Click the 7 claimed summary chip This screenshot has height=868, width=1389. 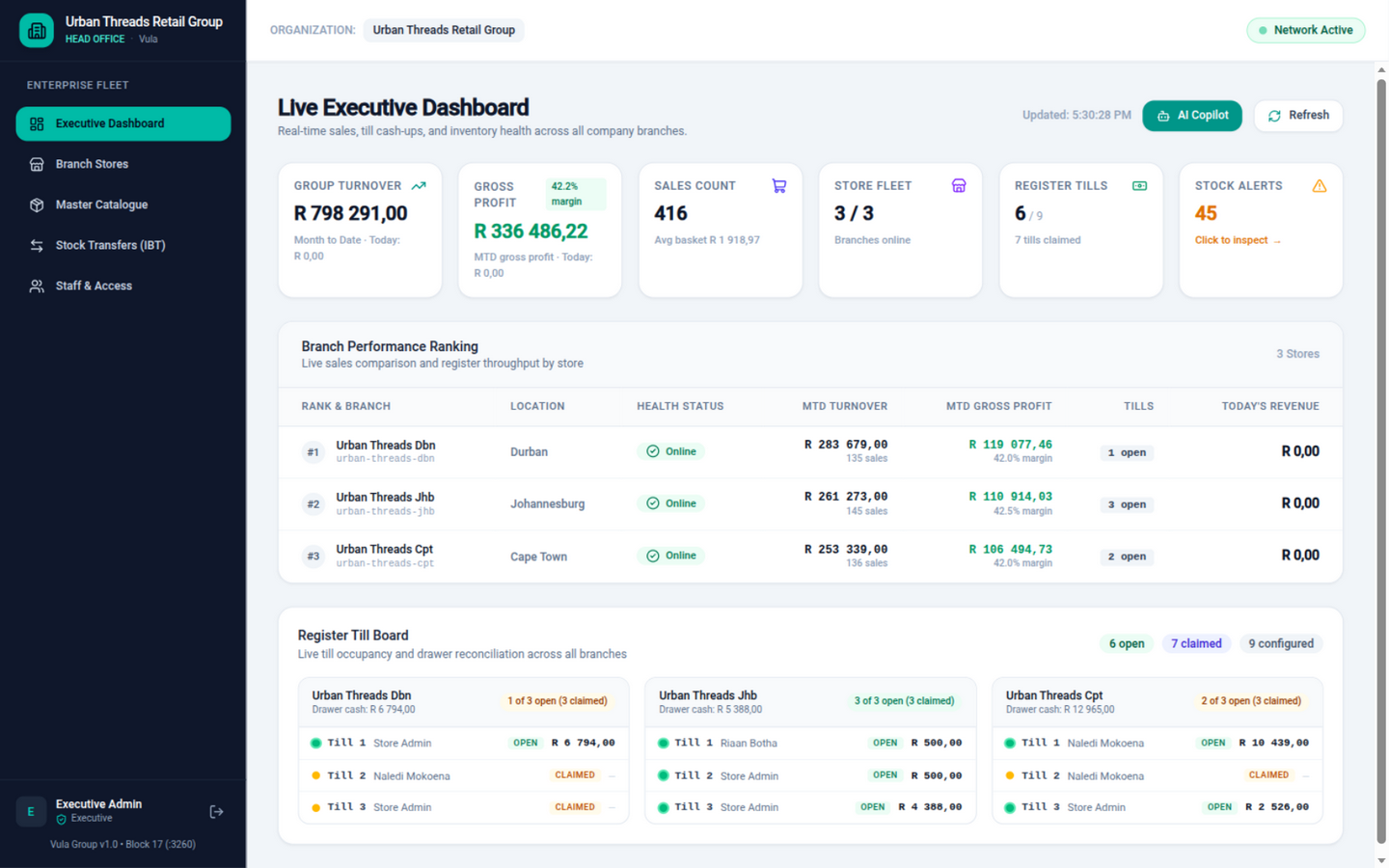(1196, 643)
